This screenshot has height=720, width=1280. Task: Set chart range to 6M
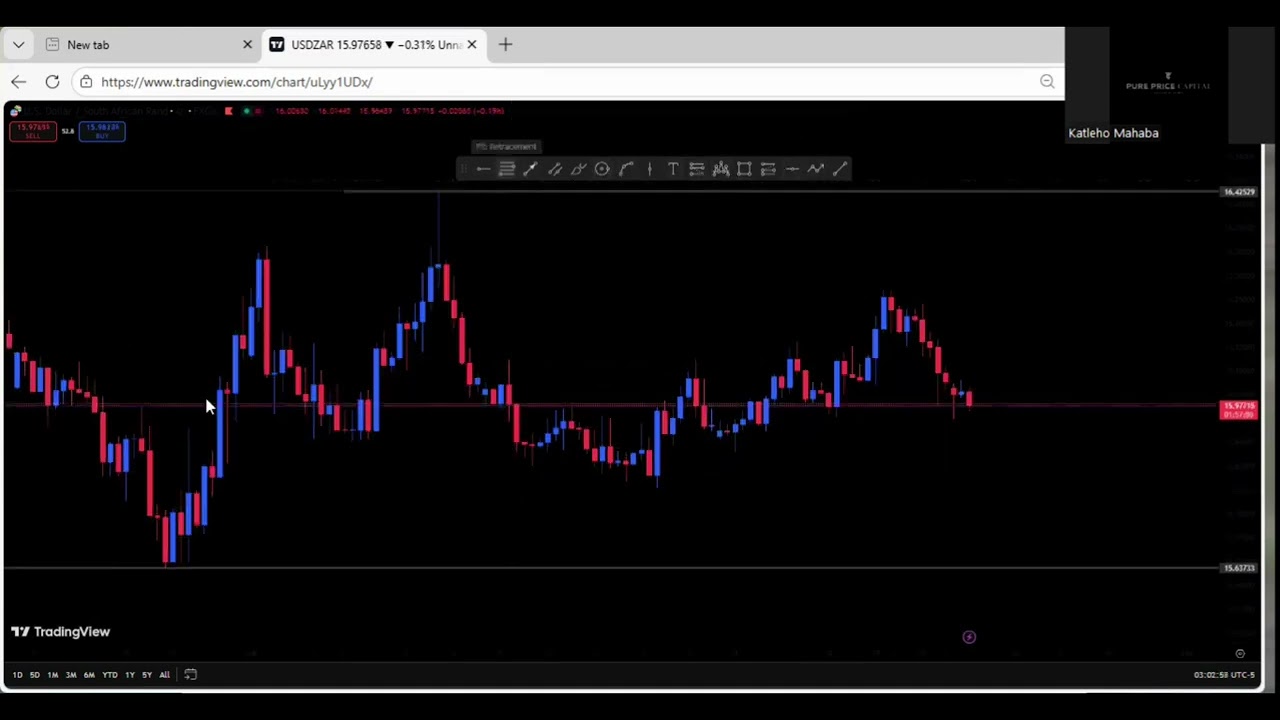coord(89,675)
